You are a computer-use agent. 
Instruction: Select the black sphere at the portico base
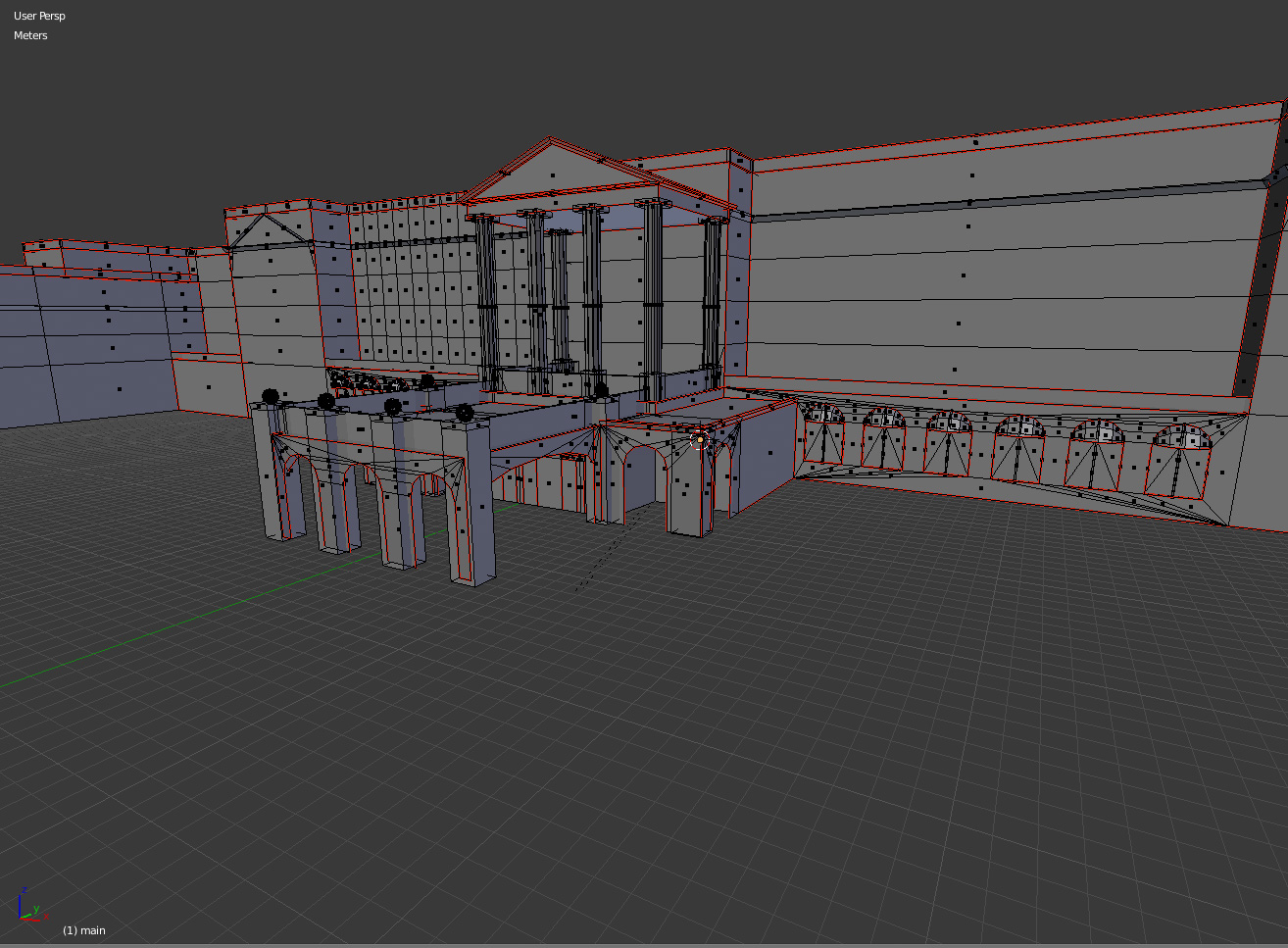(x=601, y=390)
